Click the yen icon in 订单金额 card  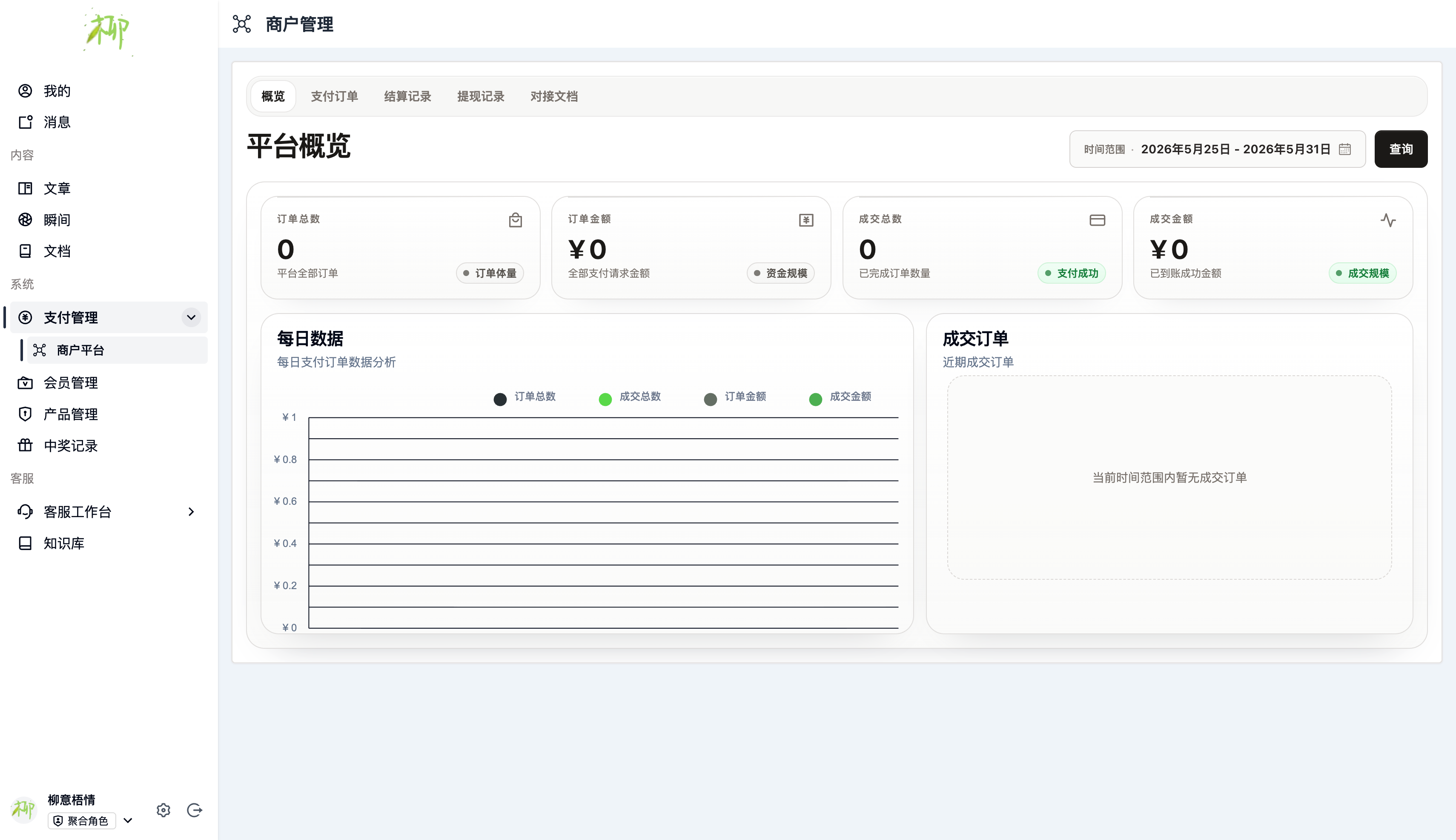[806, 220]
